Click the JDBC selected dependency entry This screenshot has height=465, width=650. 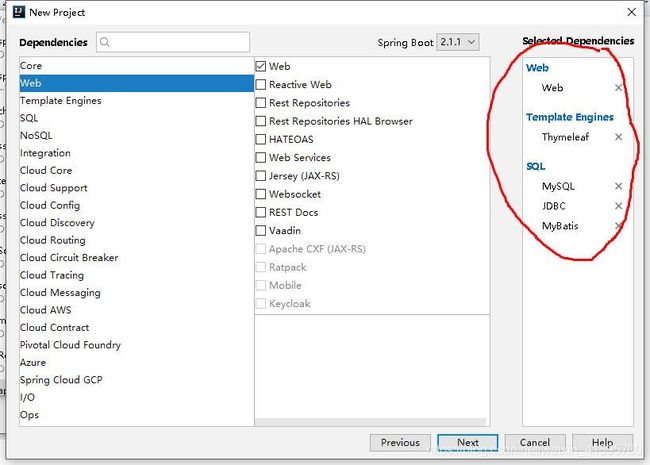[554, 206]
